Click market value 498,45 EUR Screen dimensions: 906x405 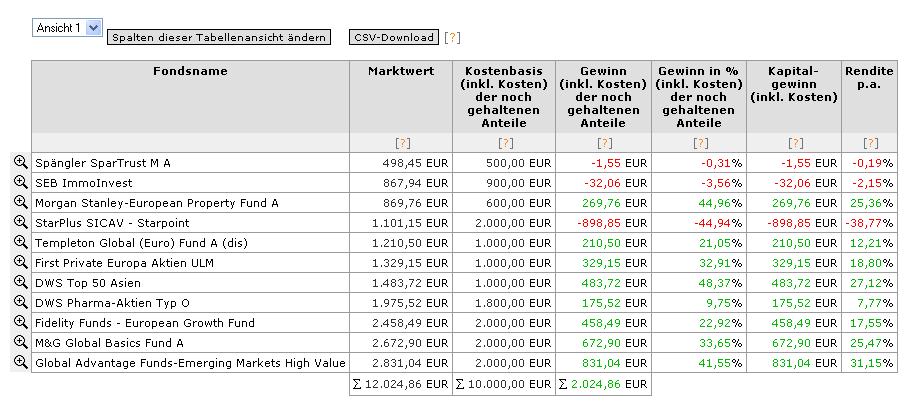(x=415, y=164)
